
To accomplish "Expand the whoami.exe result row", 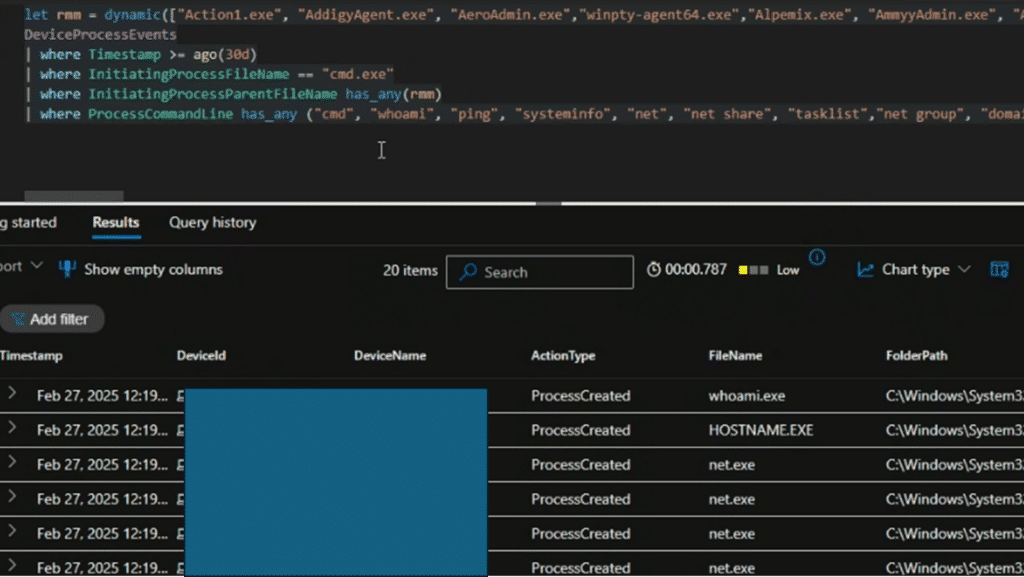I will pyautogui.click(x=12, y=393).
